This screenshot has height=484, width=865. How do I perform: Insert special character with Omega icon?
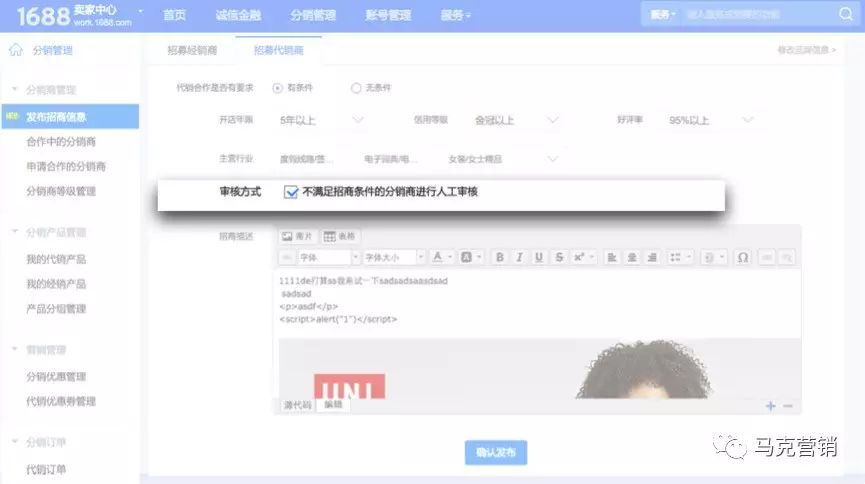[x=743, y=257]
